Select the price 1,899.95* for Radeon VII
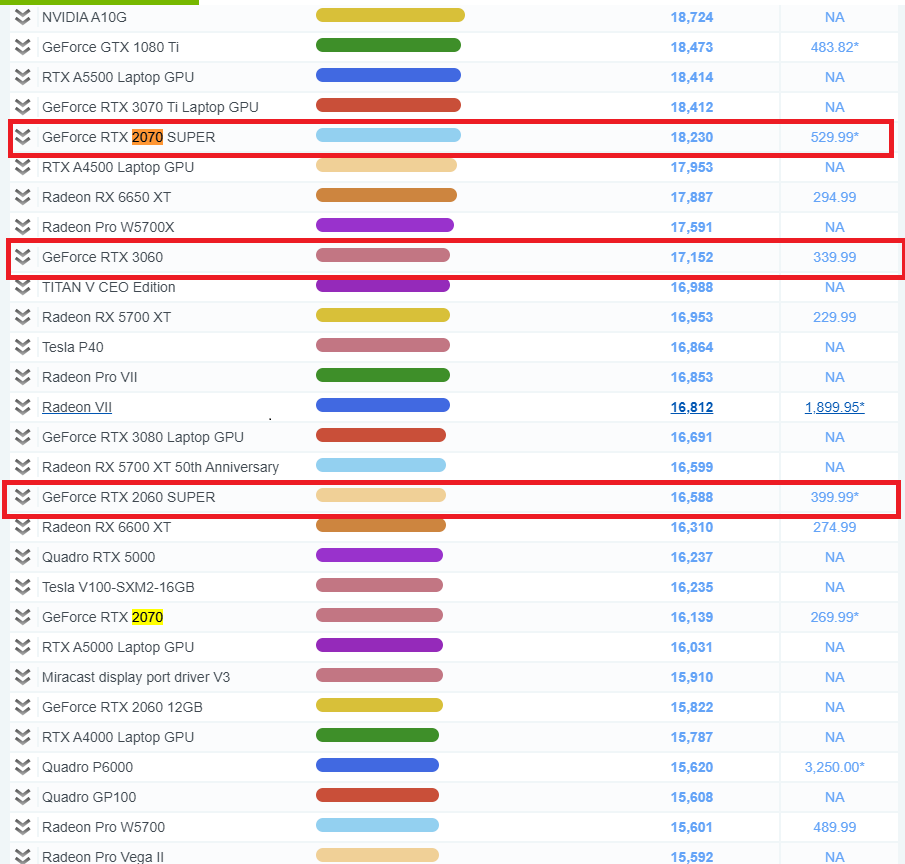This screenshot has height=864, width=905. click(x=835, y=407)
